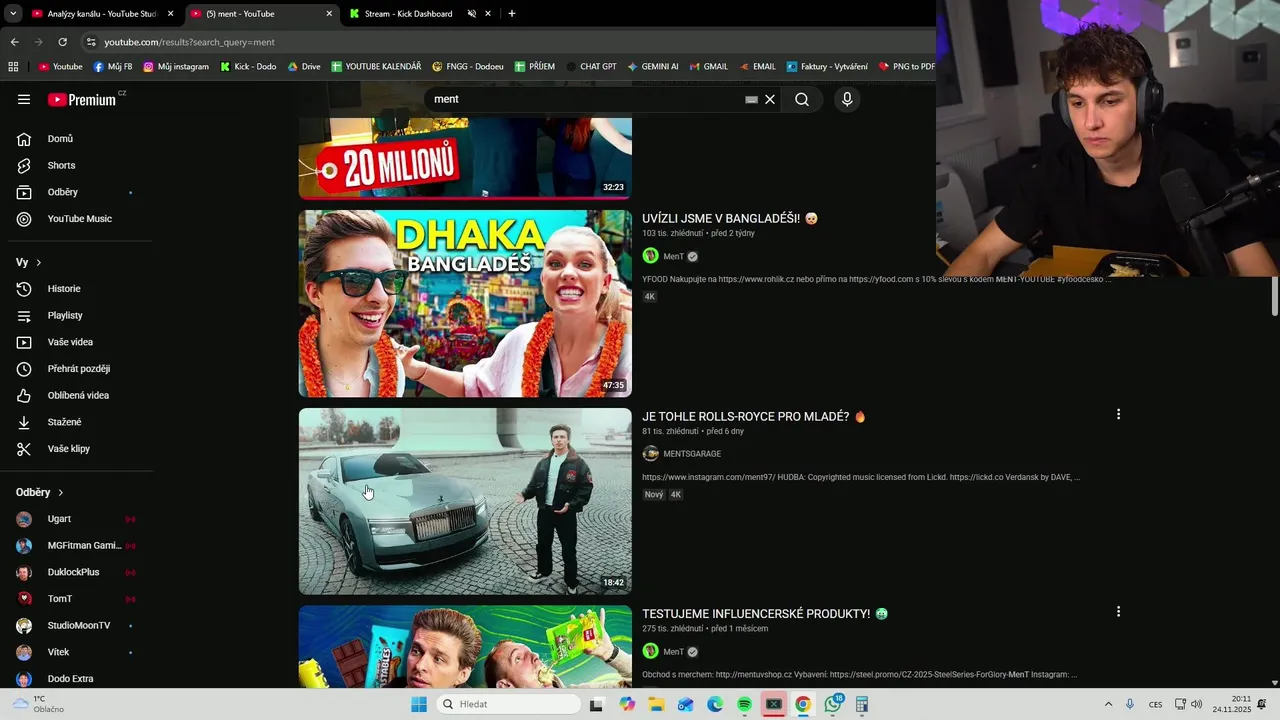Open WhatsApp from the taskbar
1280x720 pixels.
click(833, 704)
